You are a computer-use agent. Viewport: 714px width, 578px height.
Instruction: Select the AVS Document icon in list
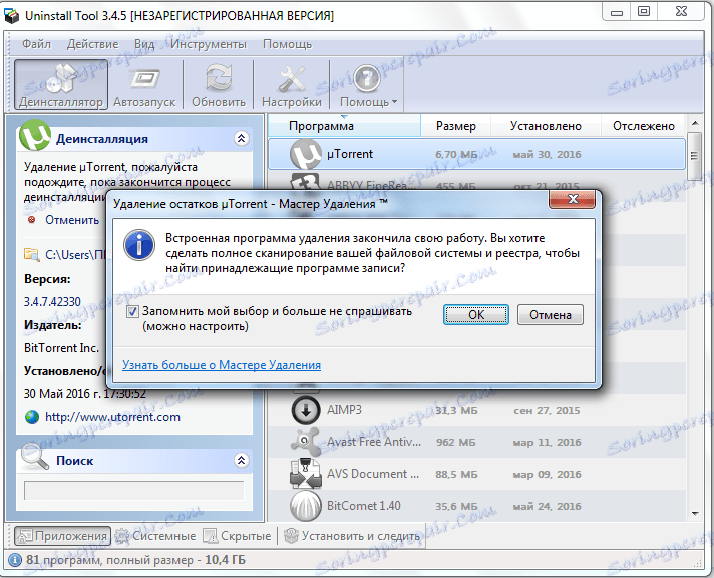[x=306, y=474]
